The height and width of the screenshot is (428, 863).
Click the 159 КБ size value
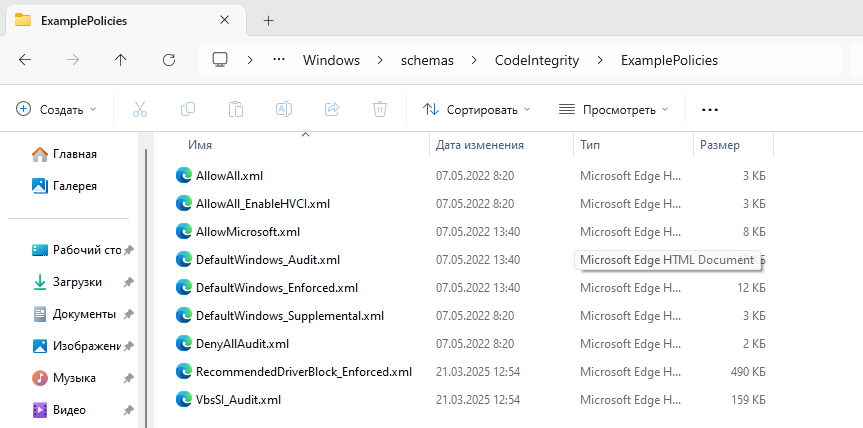click(749, 399)
